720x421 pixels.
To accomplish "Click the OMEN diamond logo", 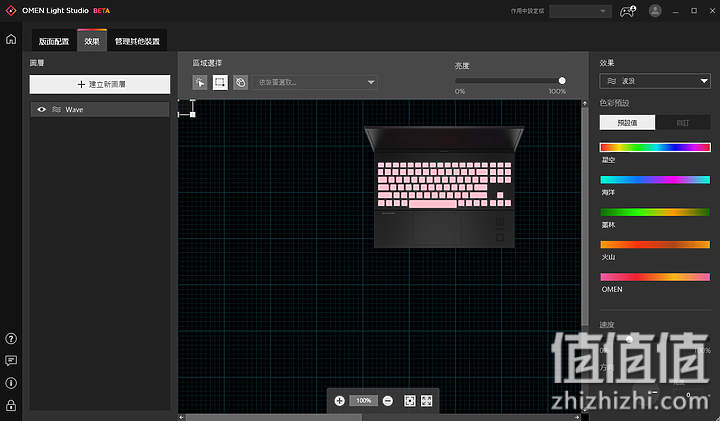I will (x=11, y=11).
